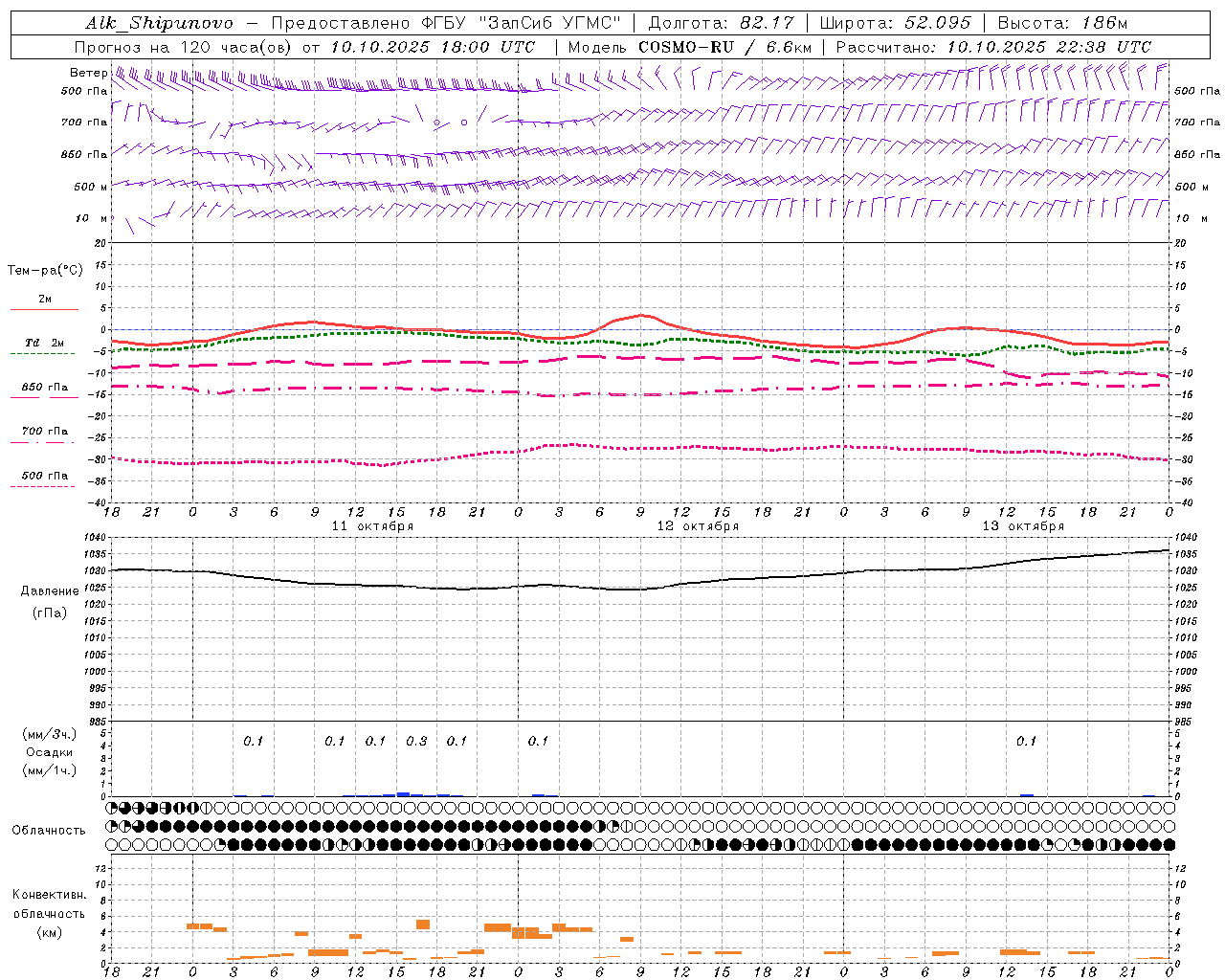This screenshot has width=1225, height=980.
Task: Click the (гПа) pressure unit label
Action: tap(50, 612)
